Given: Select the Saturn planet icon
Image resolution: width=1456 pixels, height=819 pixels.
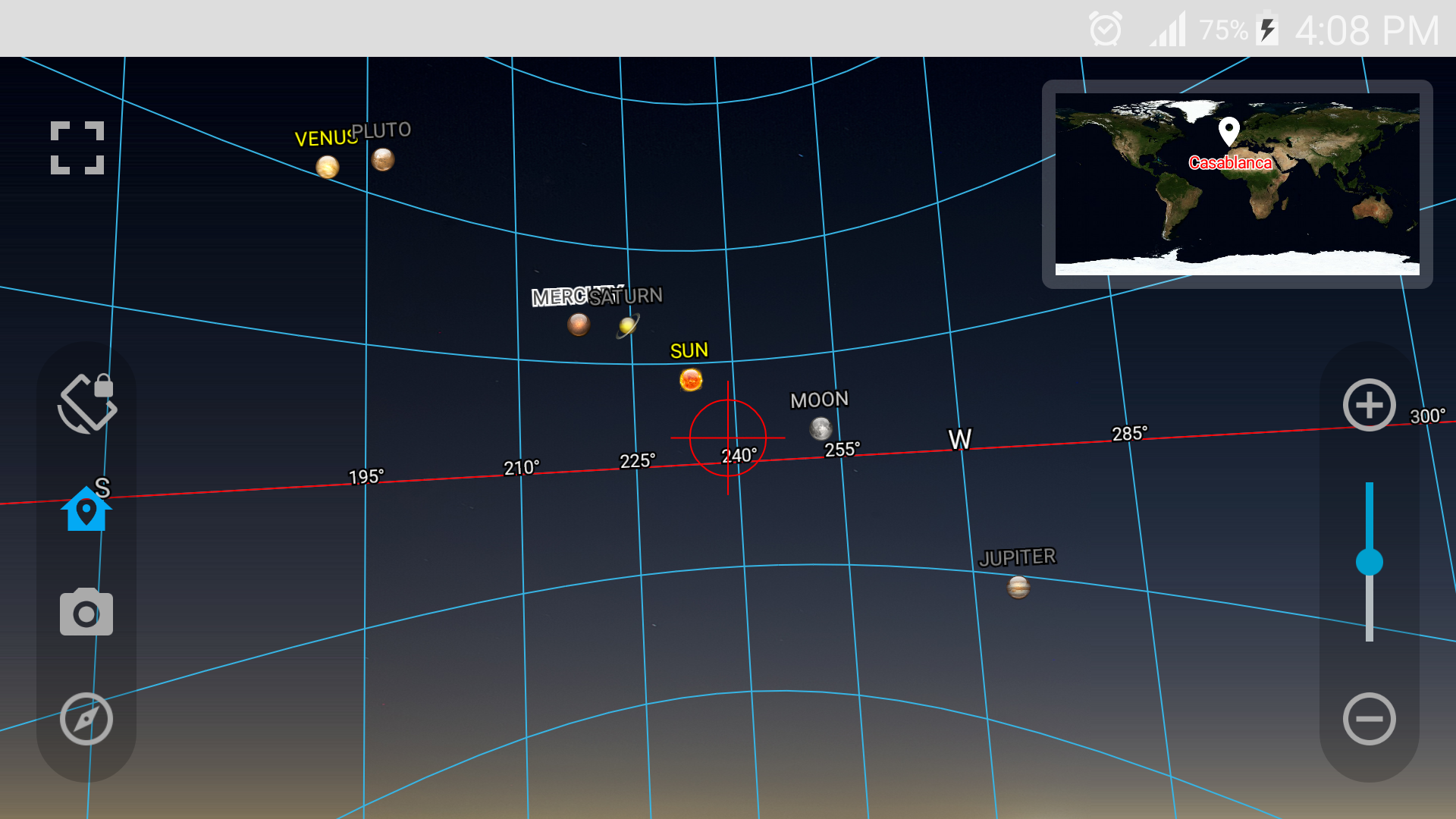Looking at the screenshot, I should click(628, 326).
